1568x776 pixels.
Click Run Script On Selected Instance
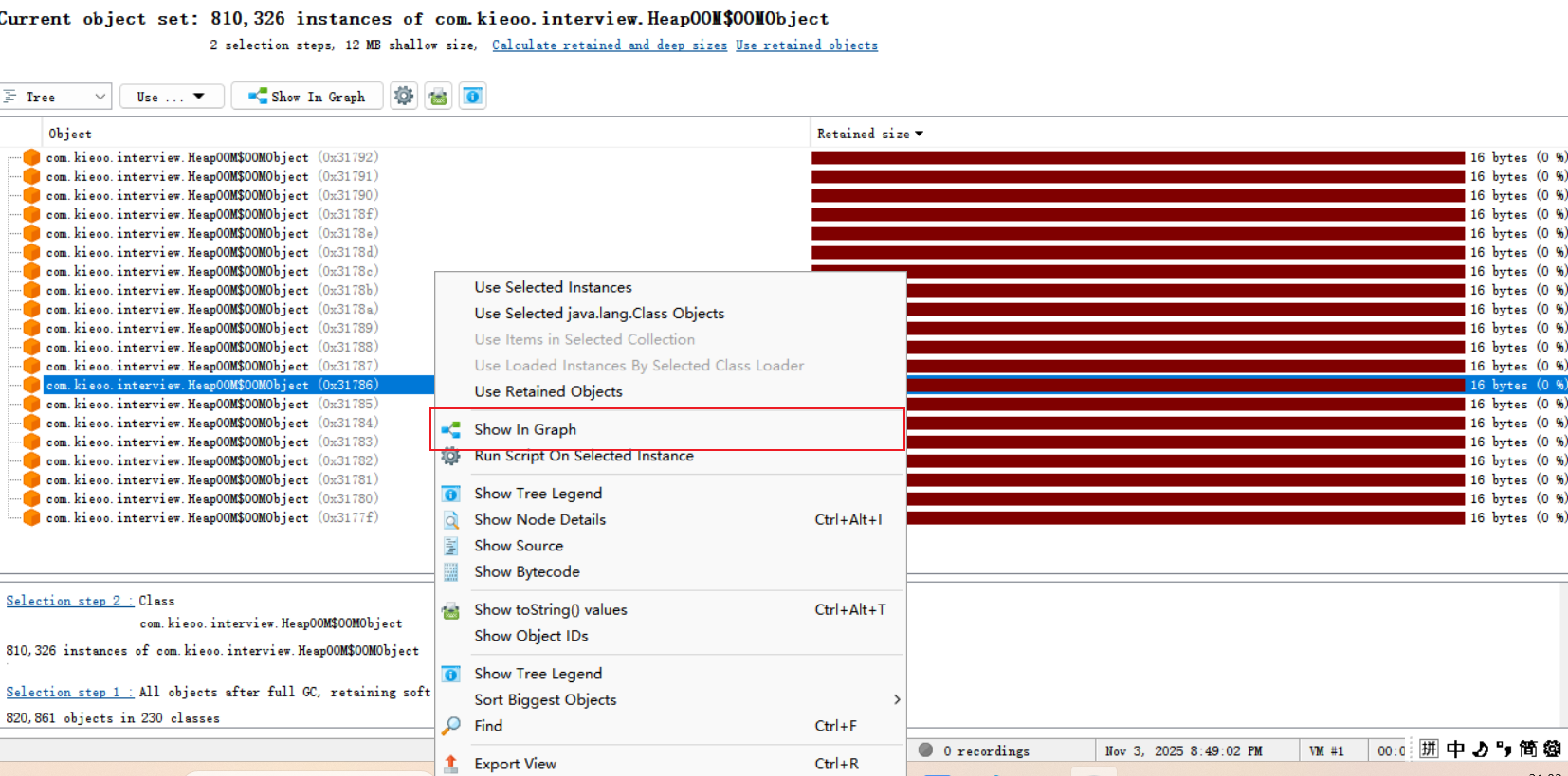[583, 456]
